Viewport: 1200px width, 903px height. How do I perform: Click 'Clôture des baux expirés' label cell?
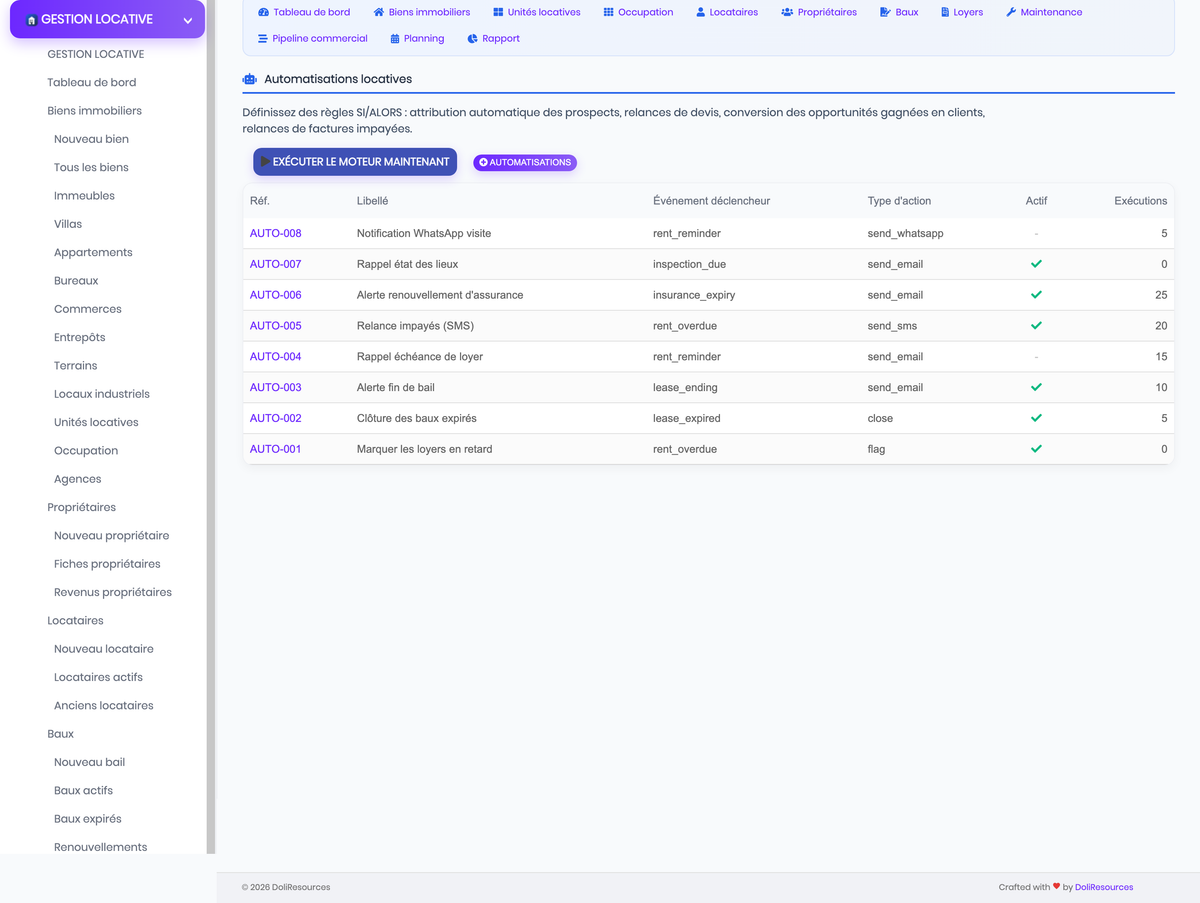pyautogui.click(x=418, y=418)
